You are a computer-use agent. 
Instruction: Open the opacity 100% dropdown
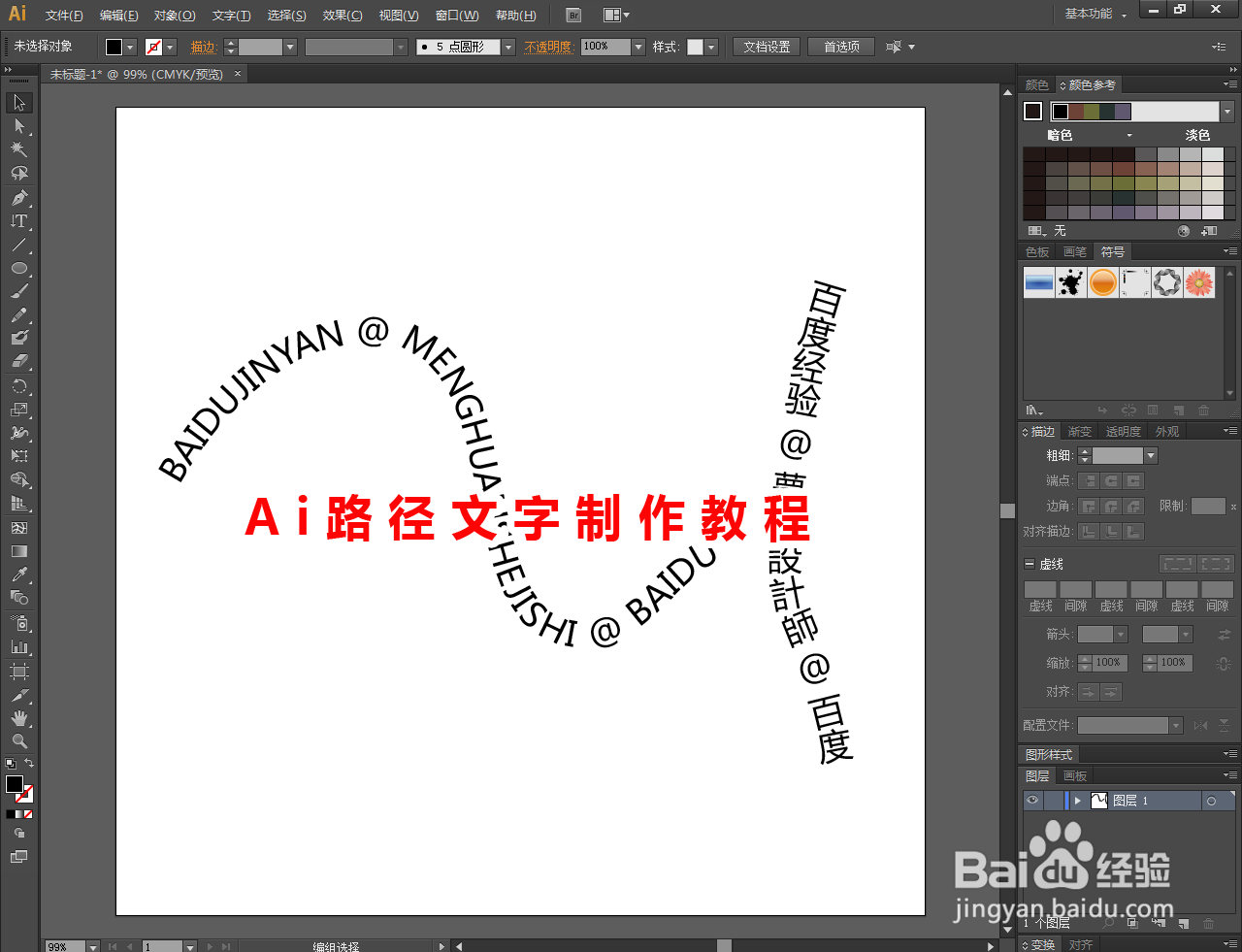pyautogui.click(x=638, y=47)
